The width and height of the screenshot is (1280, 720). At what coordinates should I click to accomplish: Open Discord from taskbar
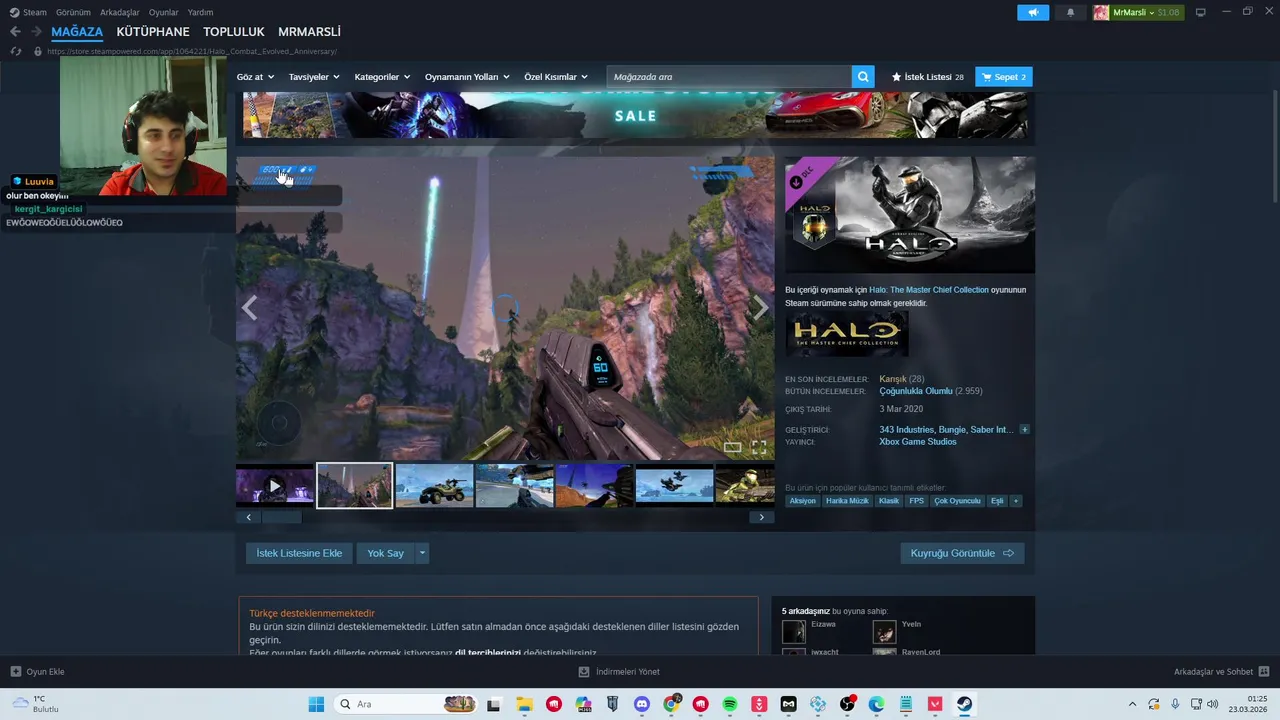click(642, 704)
